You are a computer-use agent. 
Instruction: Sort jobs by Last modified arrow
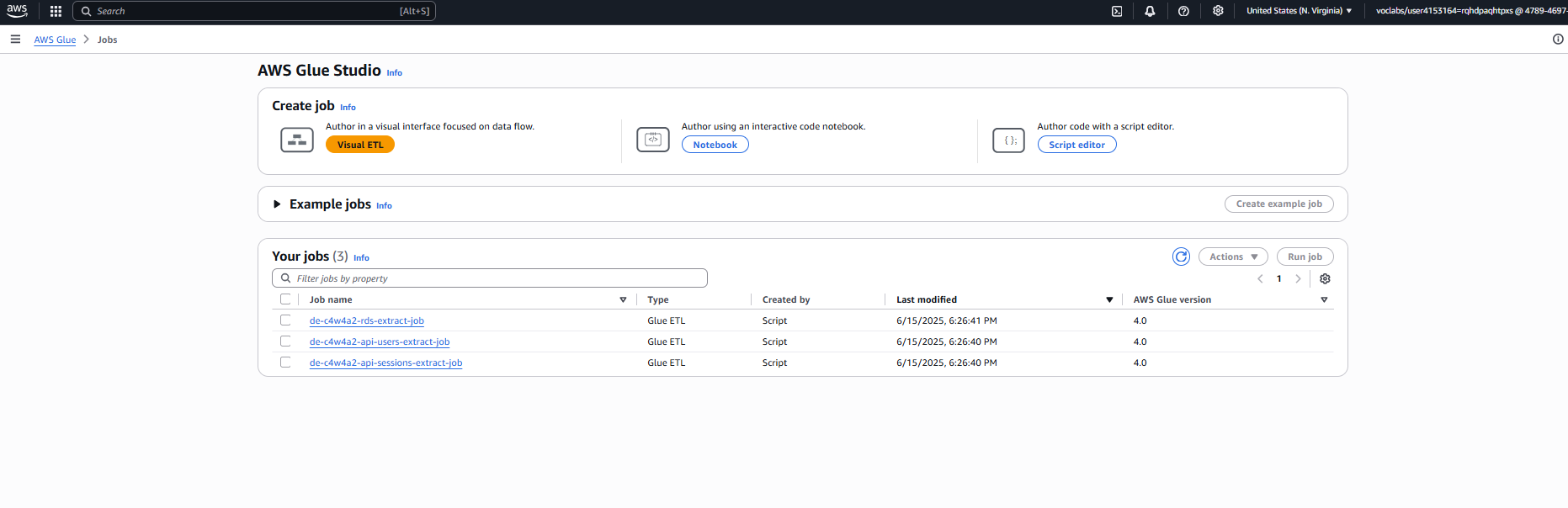pyautogui.click(x=1109, y=300)
